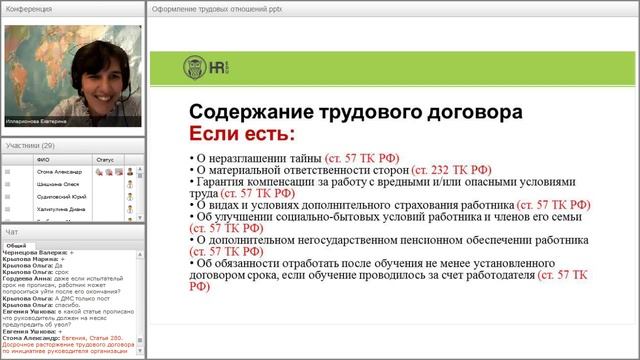Click red subheading "Если есть:"
The image size is (640, 360).
point(242,134)
